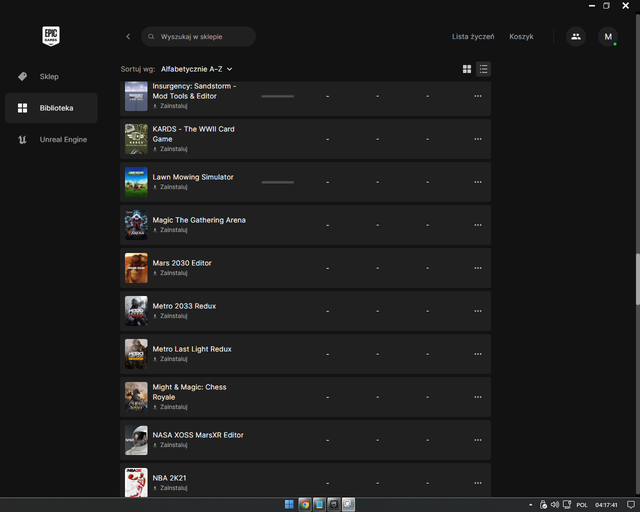The width and height of the screenshot is (640, 512).
Task: Open more options for Metro Last Light Redux
Action: (x=478, y=354)
